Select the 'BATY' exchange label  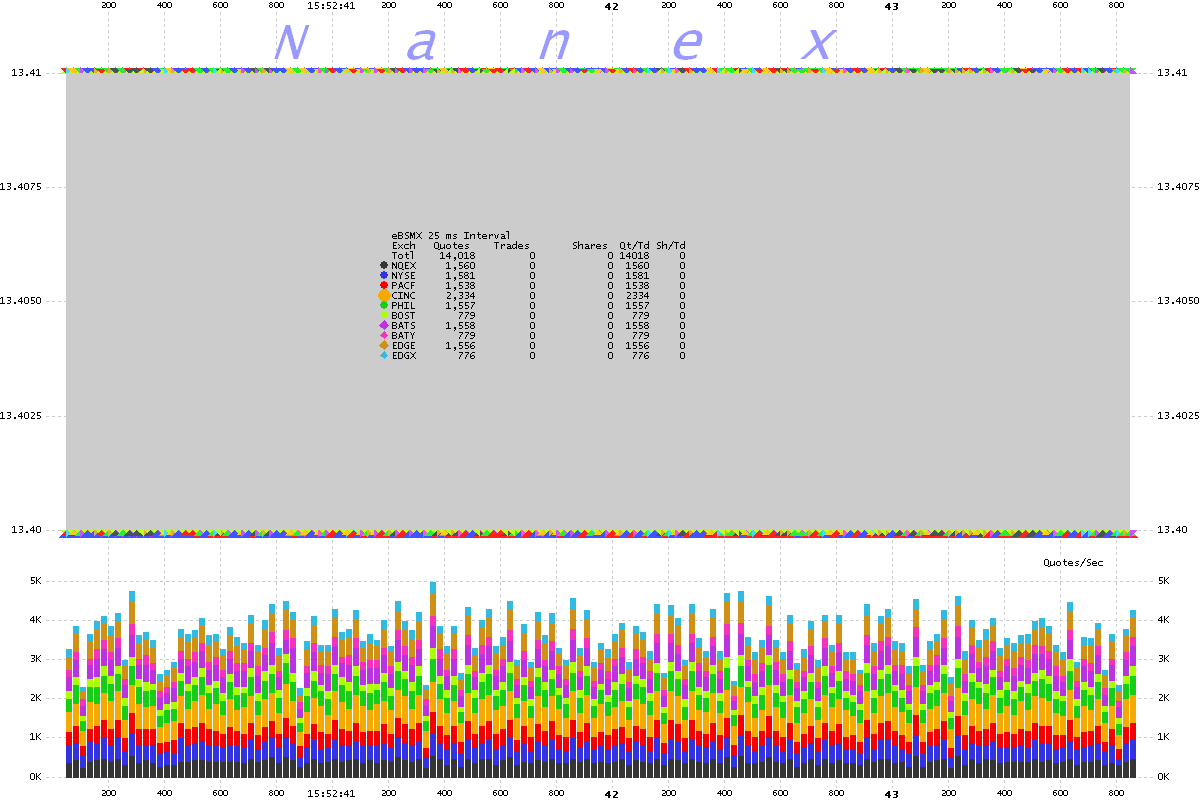(x=403, y=335)
